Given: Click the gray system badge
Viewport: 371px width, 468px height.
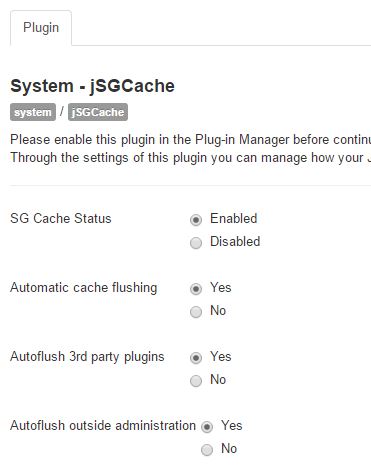Looking at the screenshot, I should (x=33, y=112).
